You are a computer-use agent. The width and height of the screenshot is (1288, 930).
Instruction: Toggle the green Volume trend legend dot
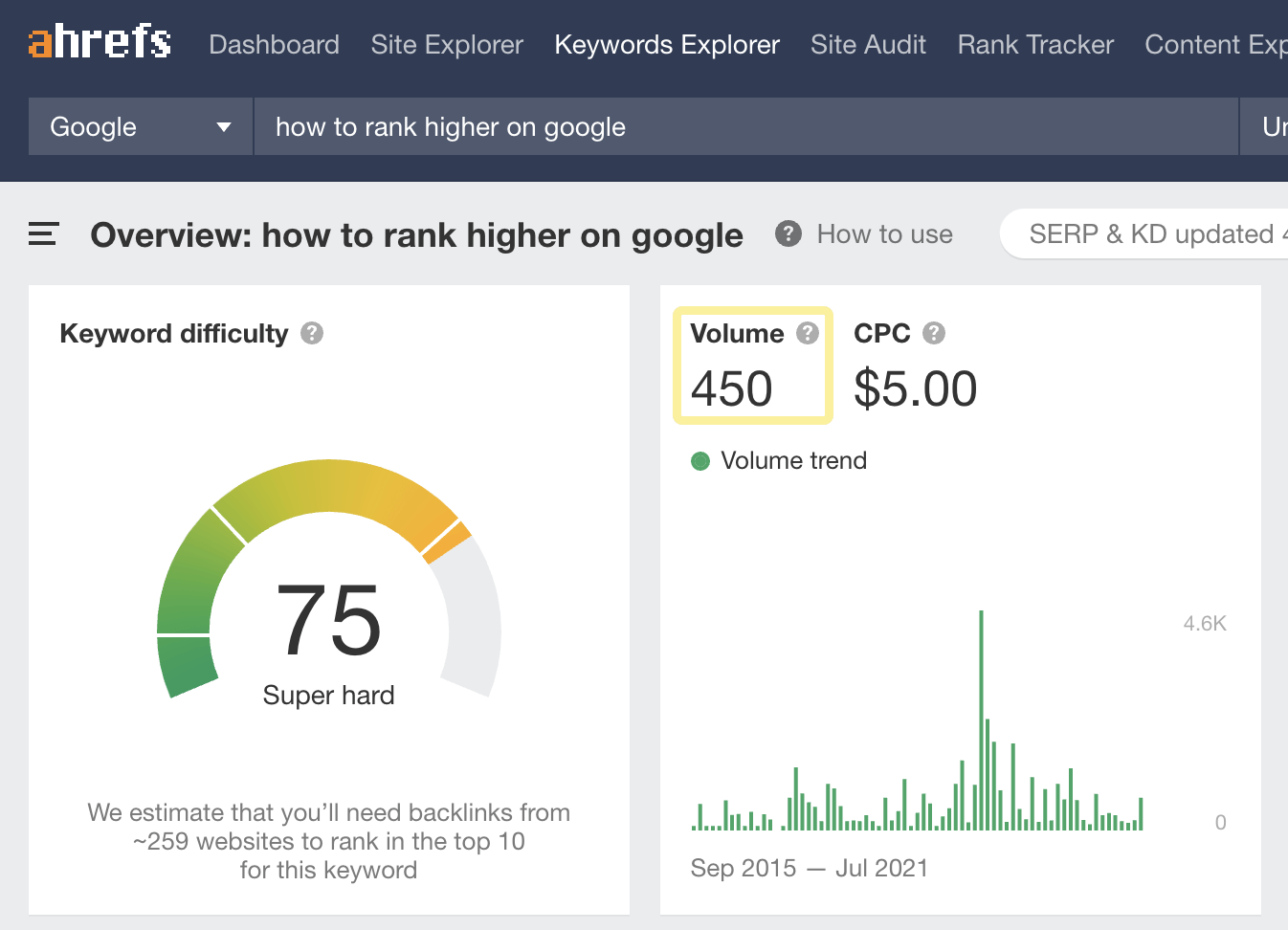pos(700,461)
